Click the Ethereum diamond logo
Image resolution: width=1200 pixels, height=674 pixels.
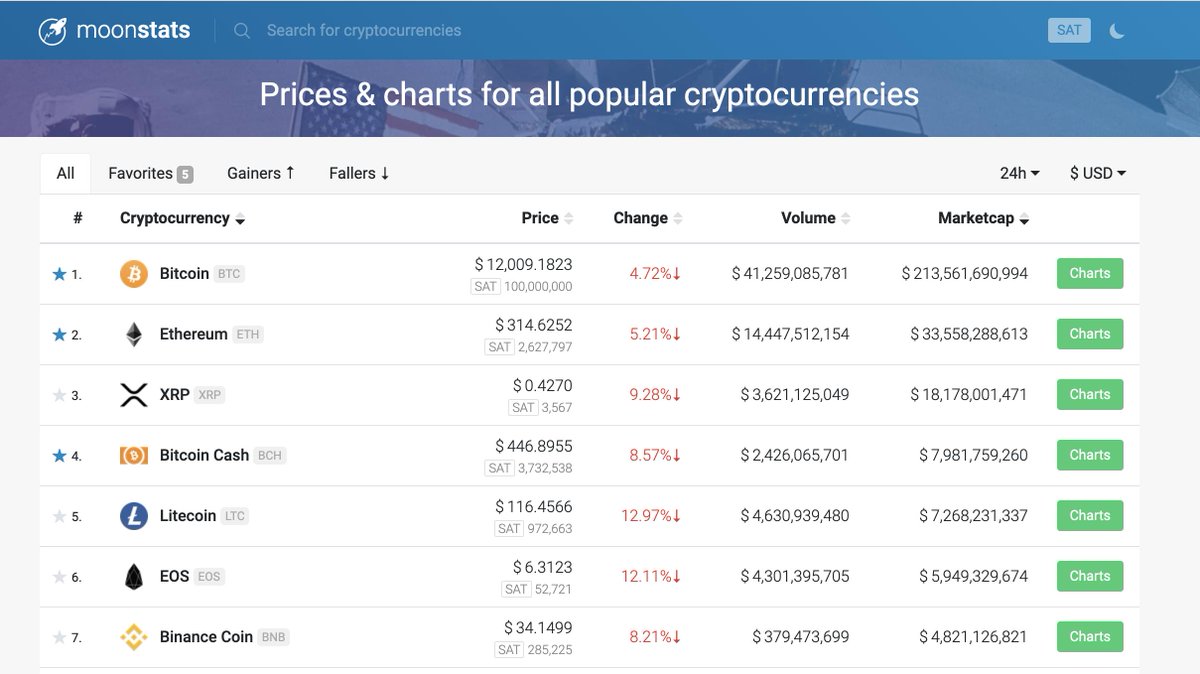(134, 334)
